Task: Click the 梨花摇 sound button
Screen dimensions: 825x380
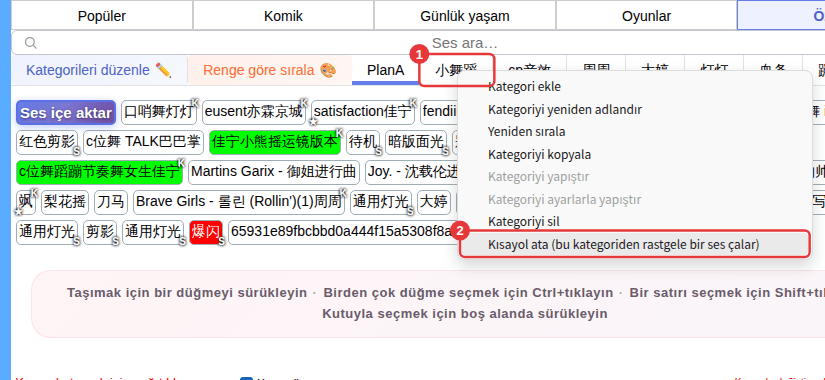Action: (65, 202)
